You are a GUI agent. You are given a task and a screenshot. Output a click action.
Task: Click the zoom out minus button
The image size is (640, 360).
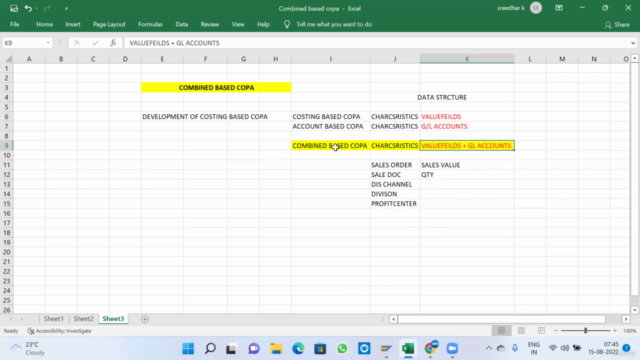[556, 331]
